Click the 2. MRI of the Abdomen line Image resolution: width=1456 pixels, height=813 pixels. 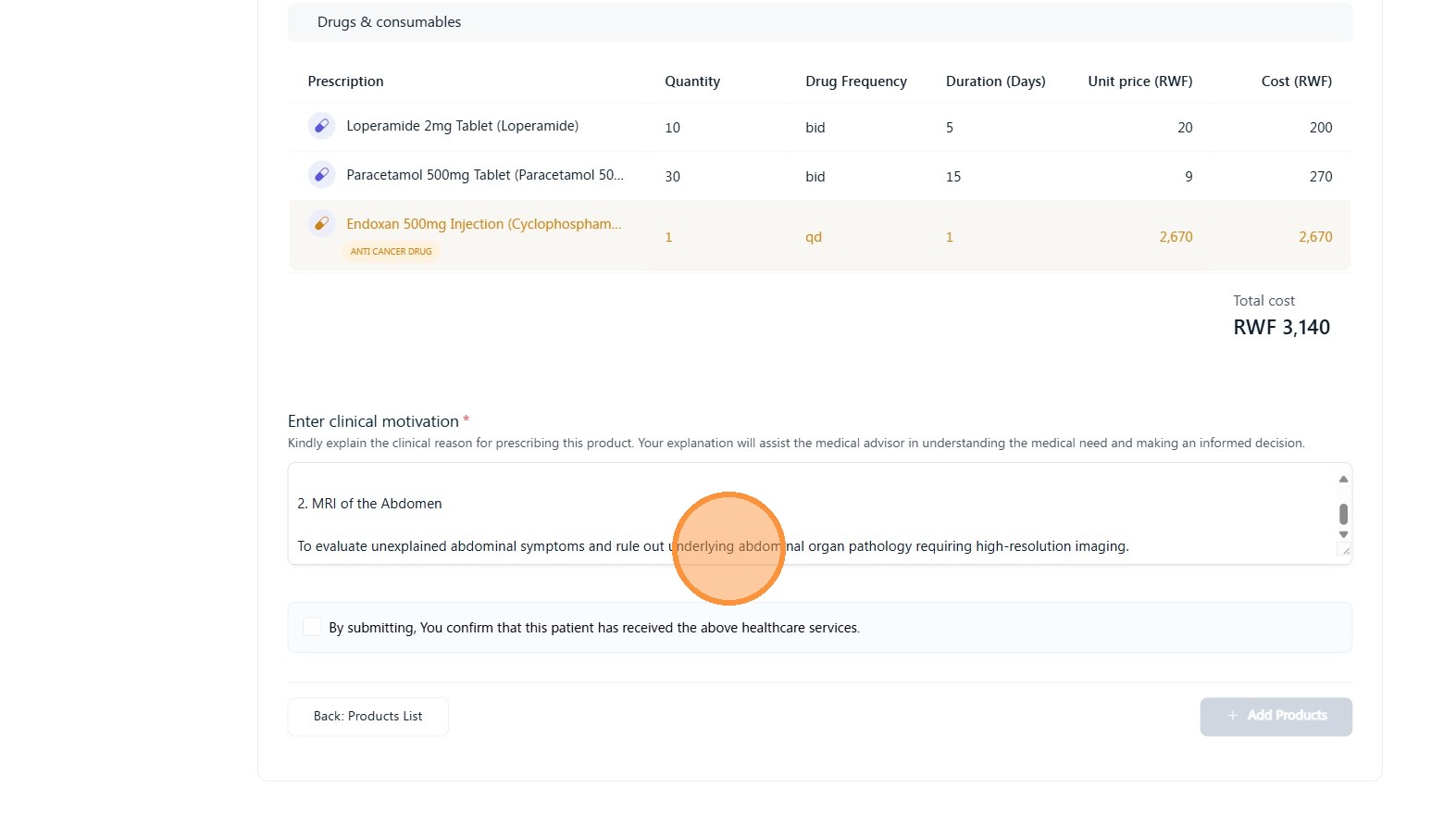[369, 504]
